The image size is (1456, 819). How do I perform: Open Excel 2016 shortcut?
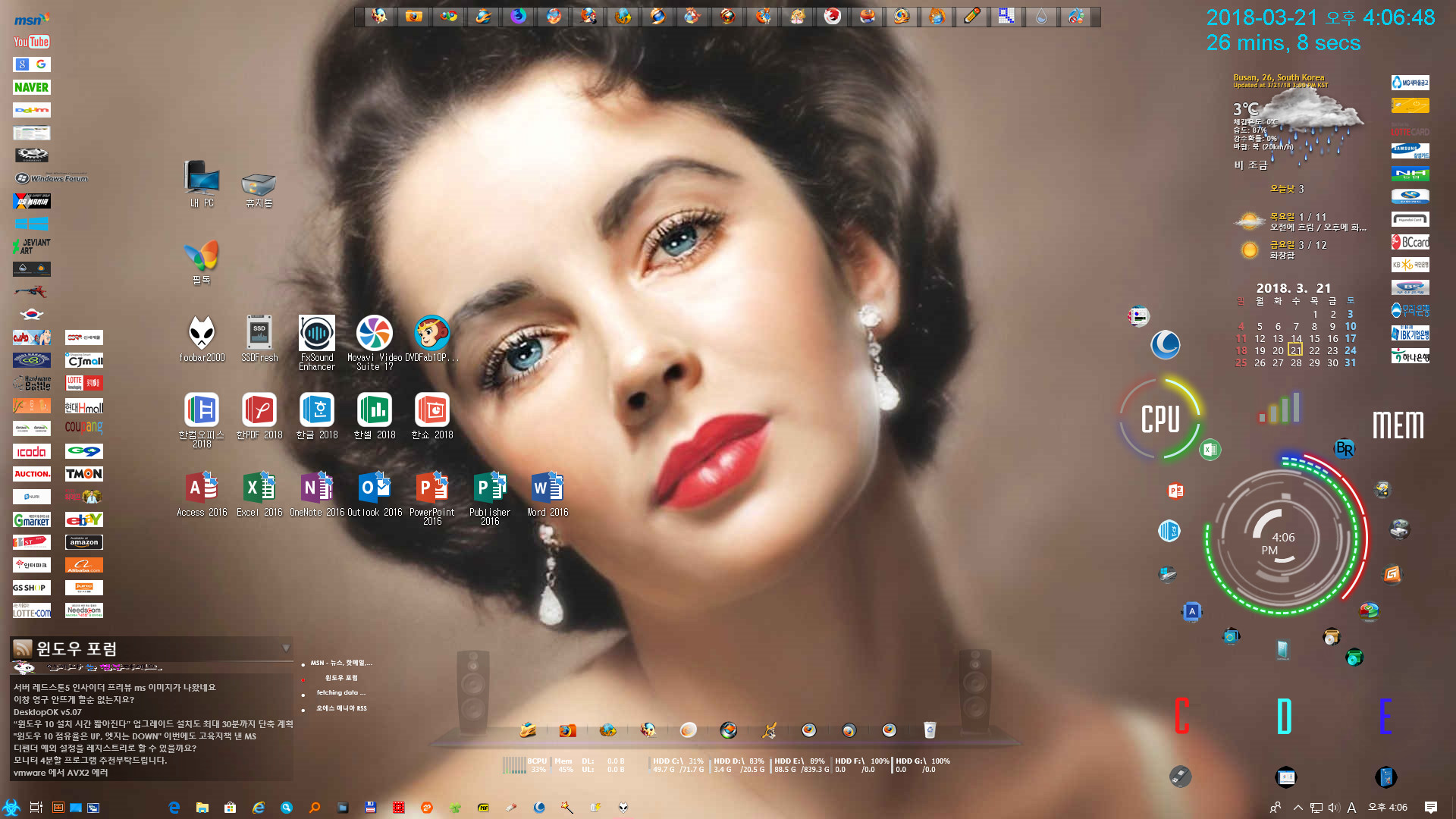259,494
